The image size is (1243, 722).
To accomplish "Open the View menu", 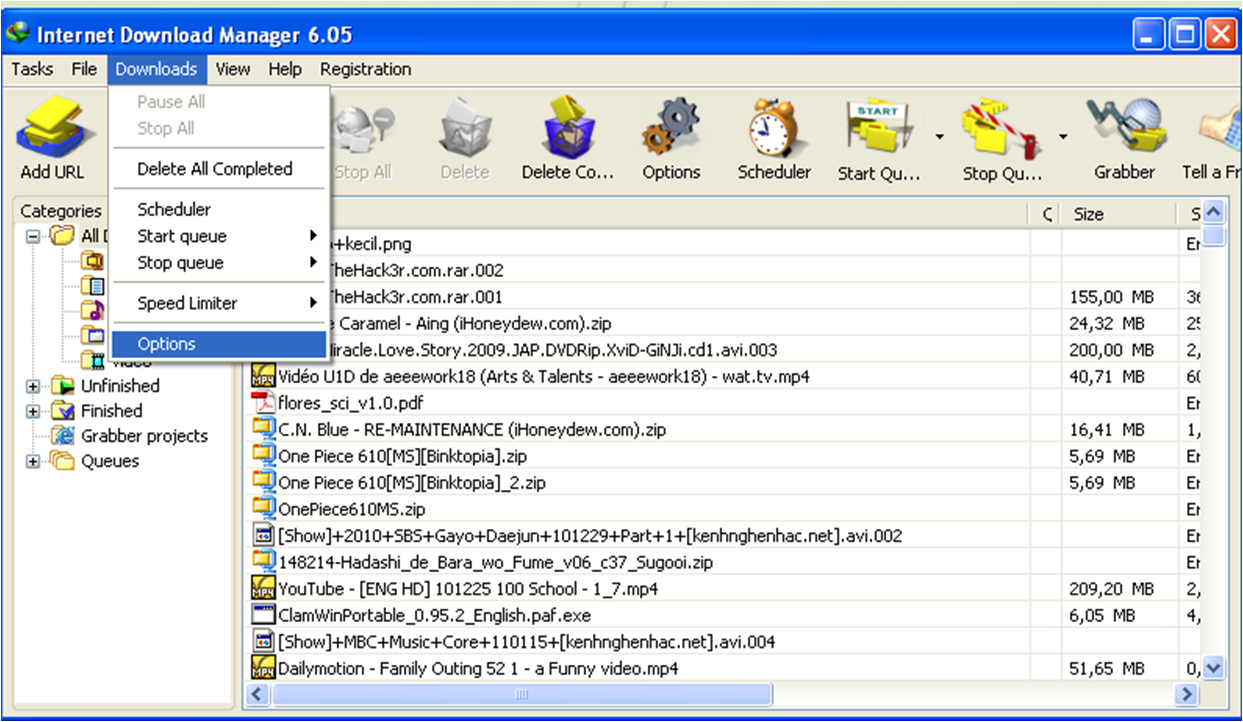I will click(233, 69).
